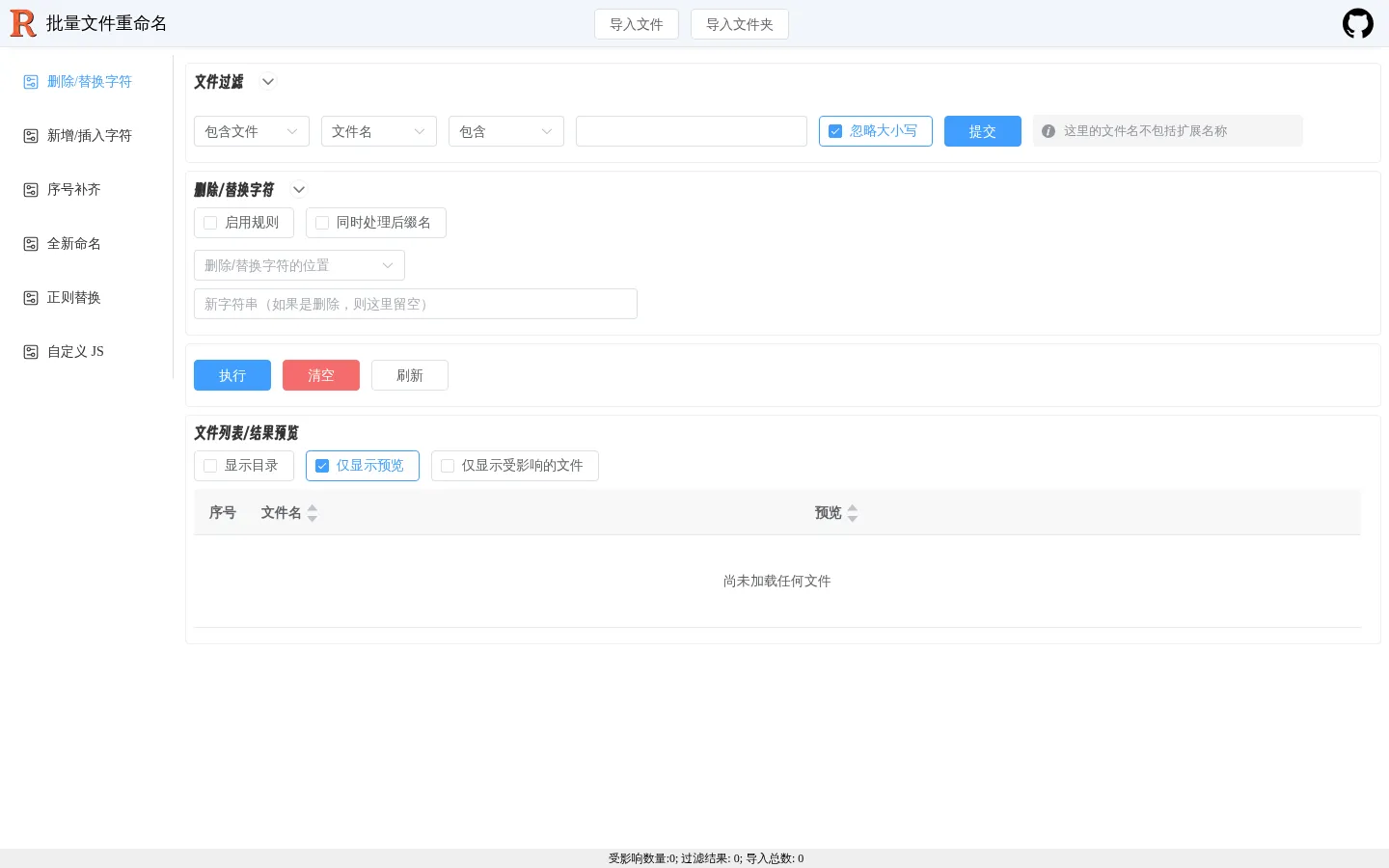1389x868 pixels.
Task: Click the 导入文件夹 button
Action: click(740, 24)
